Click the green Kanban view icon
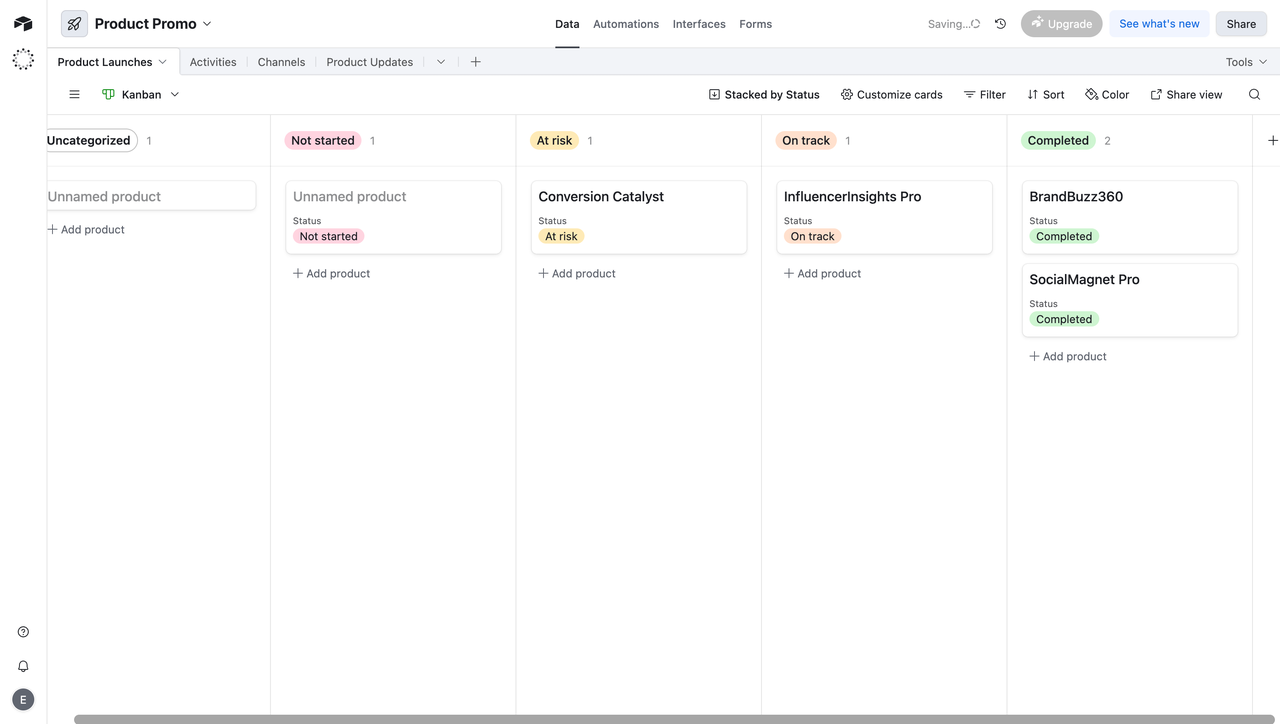Screen dimensions: 1280x724 [x=108, y=94]
